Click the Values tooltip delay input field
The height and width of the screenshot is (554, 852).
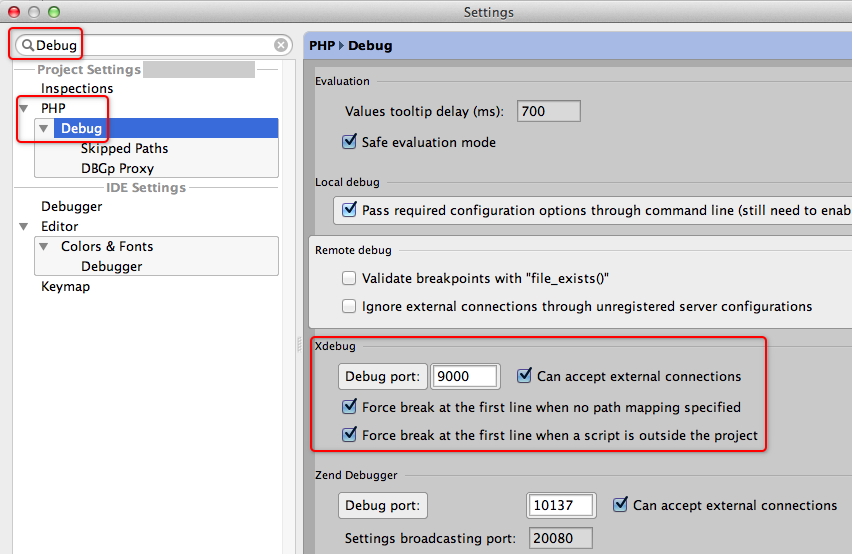click(548, 111)
